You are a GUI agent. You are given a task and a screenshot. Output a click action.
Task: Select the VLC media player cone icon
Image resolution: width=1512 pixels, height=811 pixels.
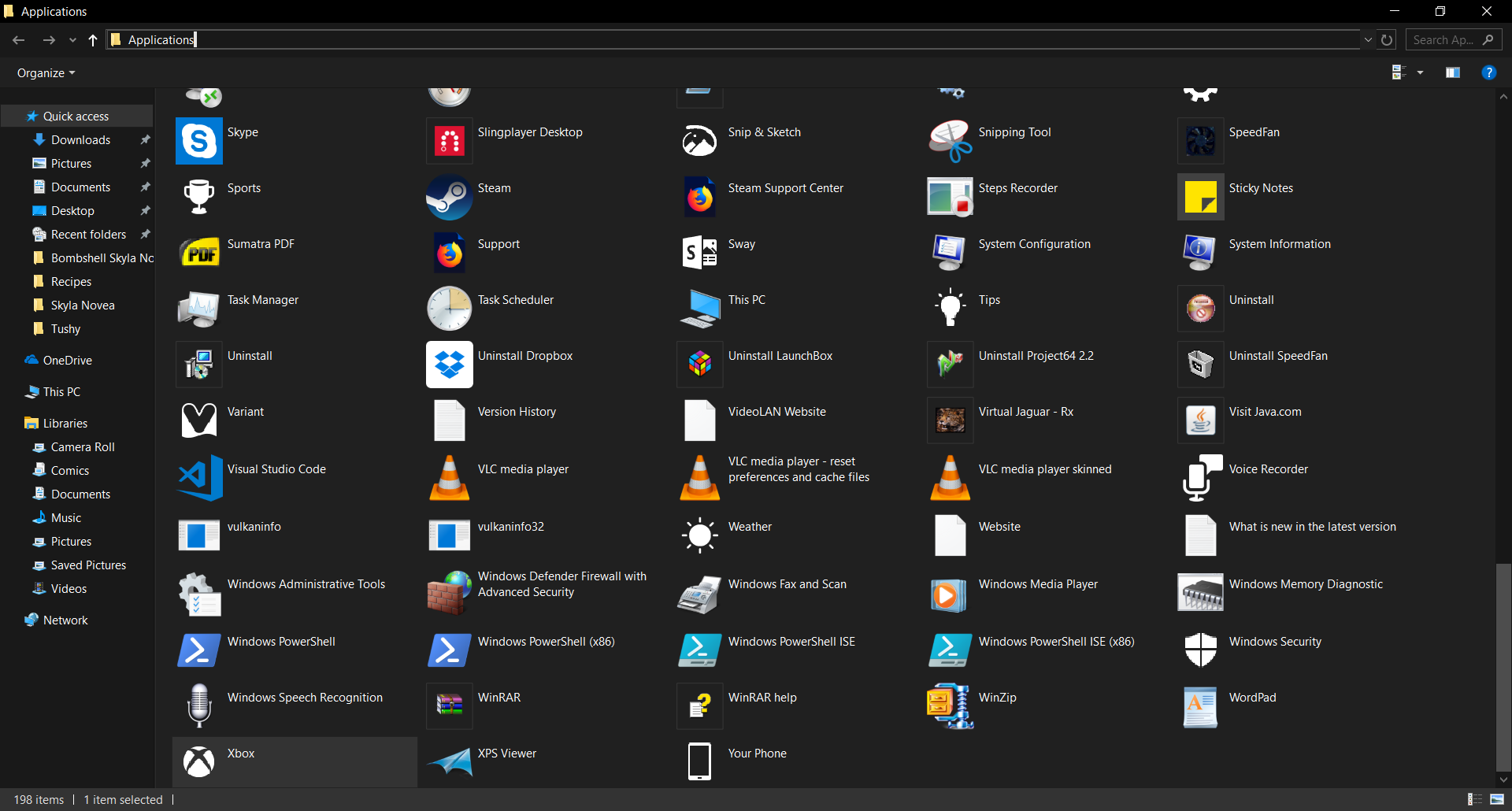(x=450, y=478)
